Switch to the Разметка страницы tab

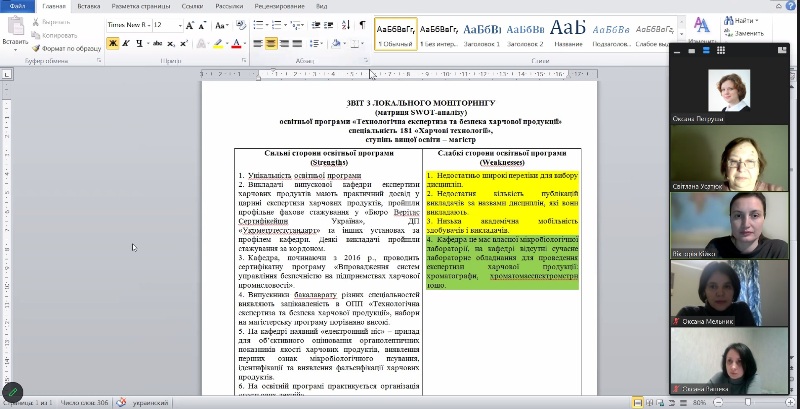coord(139,7)
